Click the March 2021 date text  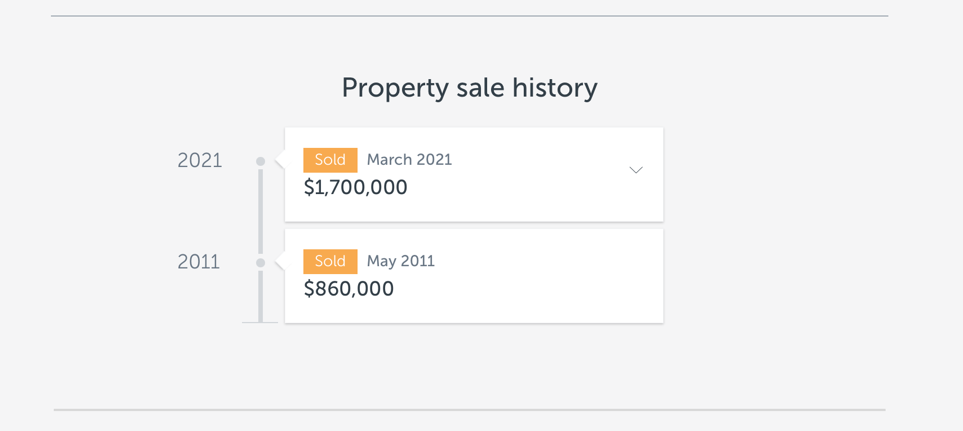tap(409, 160)
